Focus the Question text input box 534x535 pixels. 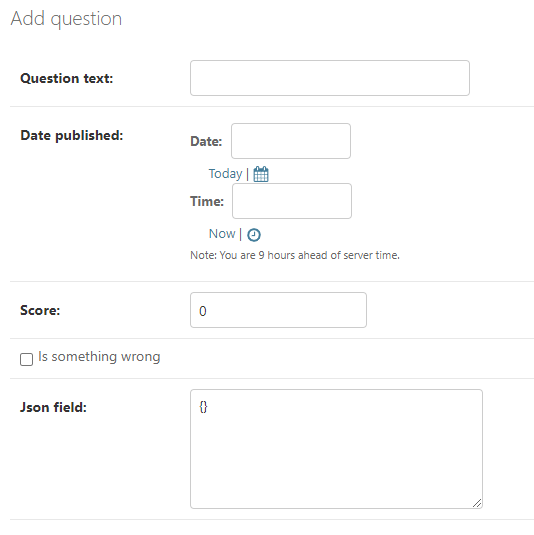point(330,78)
